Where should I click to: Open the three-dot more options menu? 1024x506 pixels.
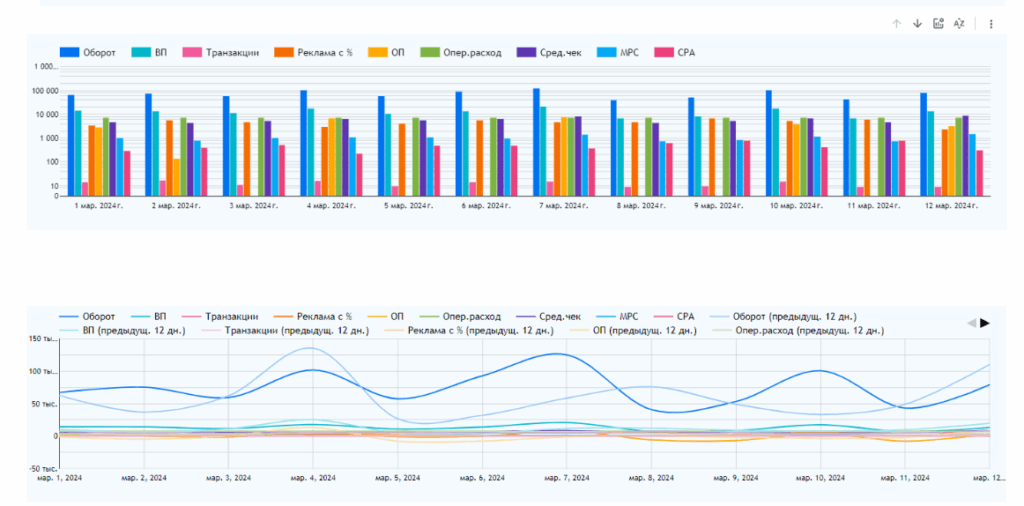(991, 23)
